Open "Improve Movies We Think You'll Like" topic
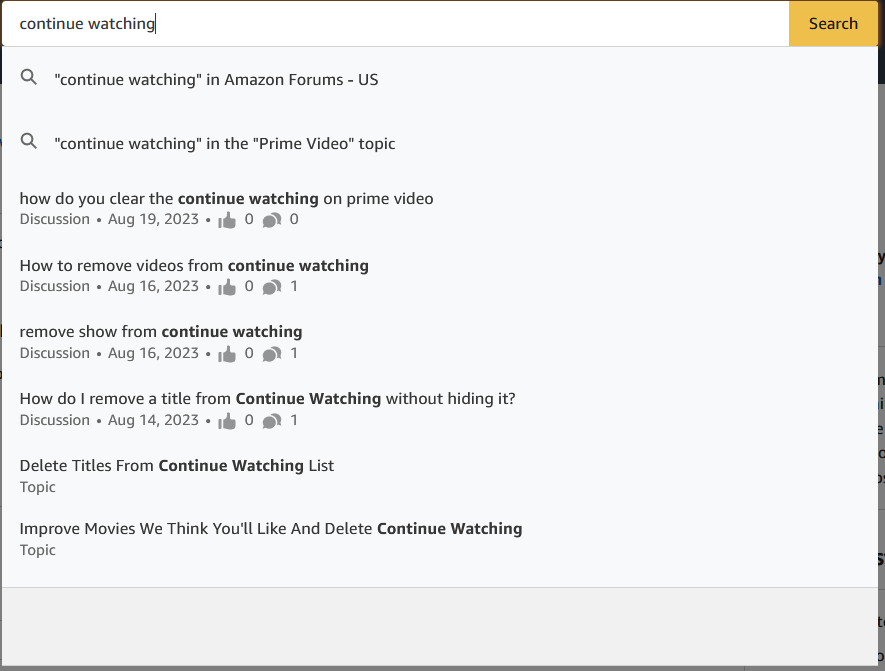The width and height of the screenshot is (885, 671). coord(271,529)
